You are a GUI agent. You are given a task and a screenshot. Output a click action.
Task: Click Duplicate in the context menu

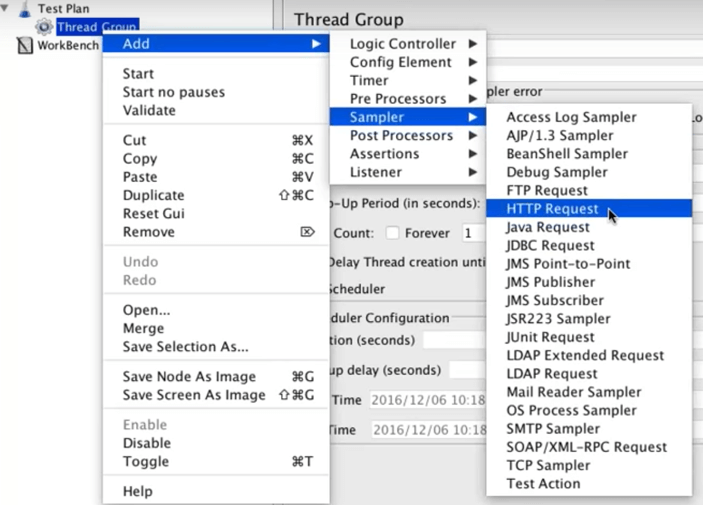[x=153, y=195]
